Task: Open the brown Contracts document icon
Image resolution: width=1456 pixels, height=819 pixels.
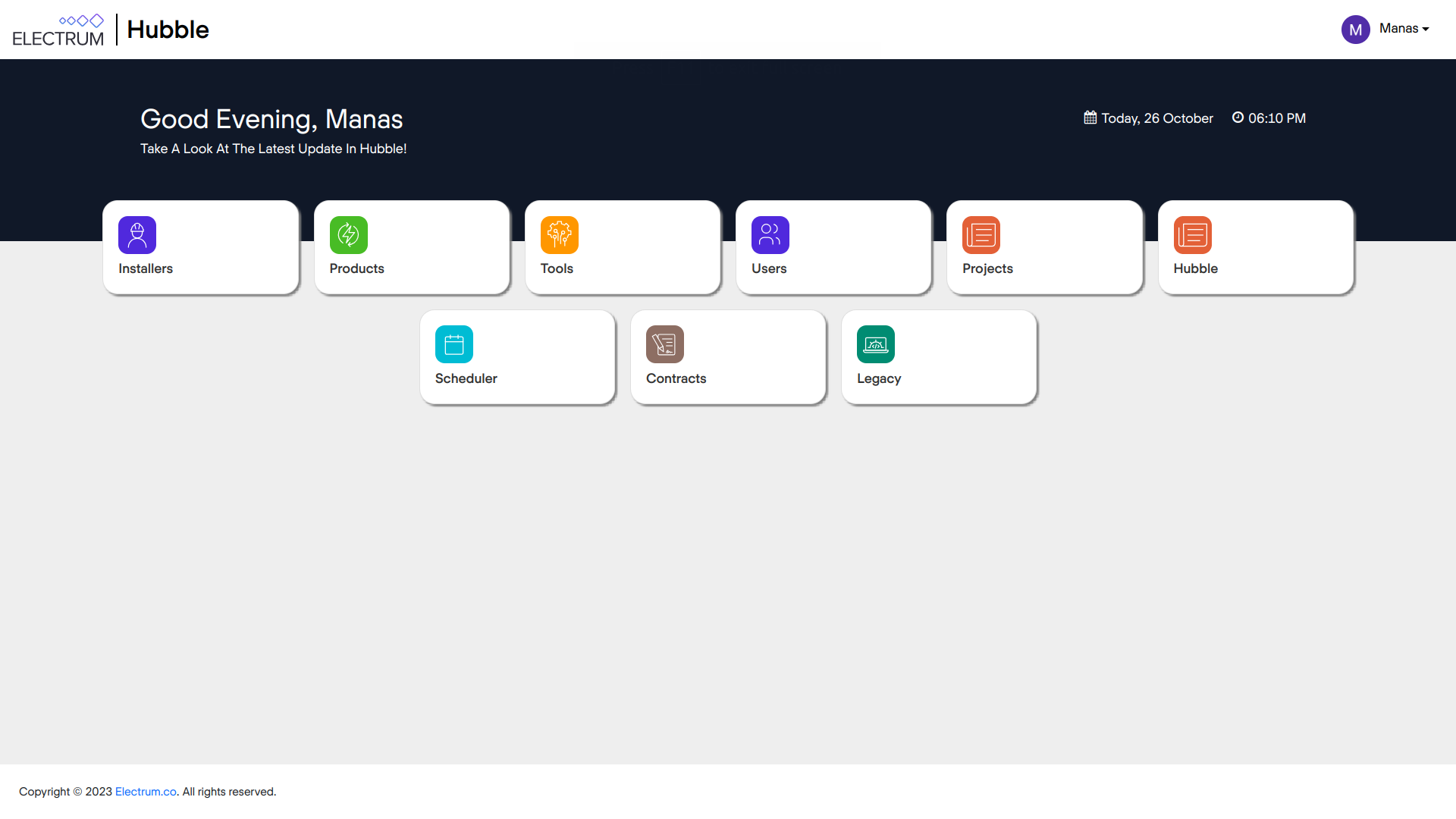Action: 665,344
